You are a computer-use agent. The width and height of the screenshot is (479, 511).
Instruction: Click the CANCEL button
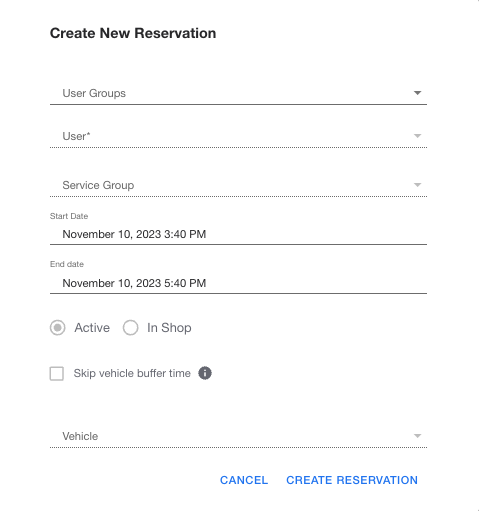tap(244, 480)
